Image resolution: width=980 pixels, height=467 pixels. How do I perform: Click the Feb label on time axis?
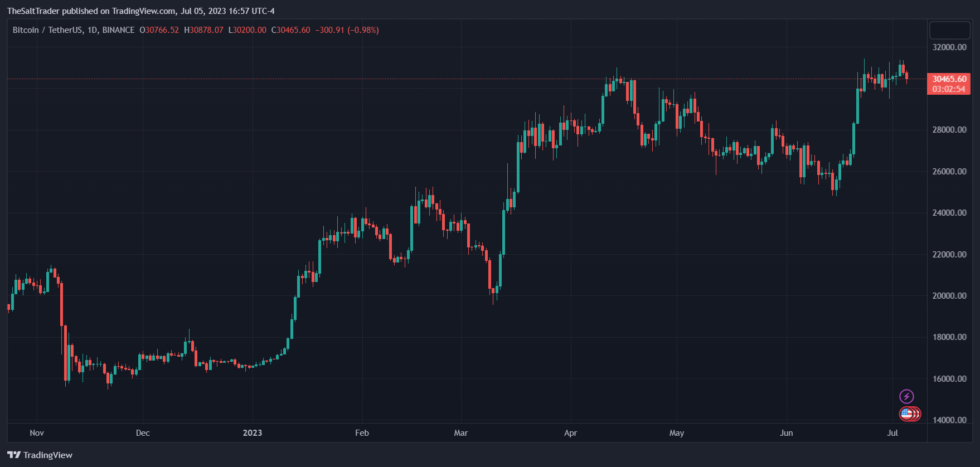pos(361,433)
